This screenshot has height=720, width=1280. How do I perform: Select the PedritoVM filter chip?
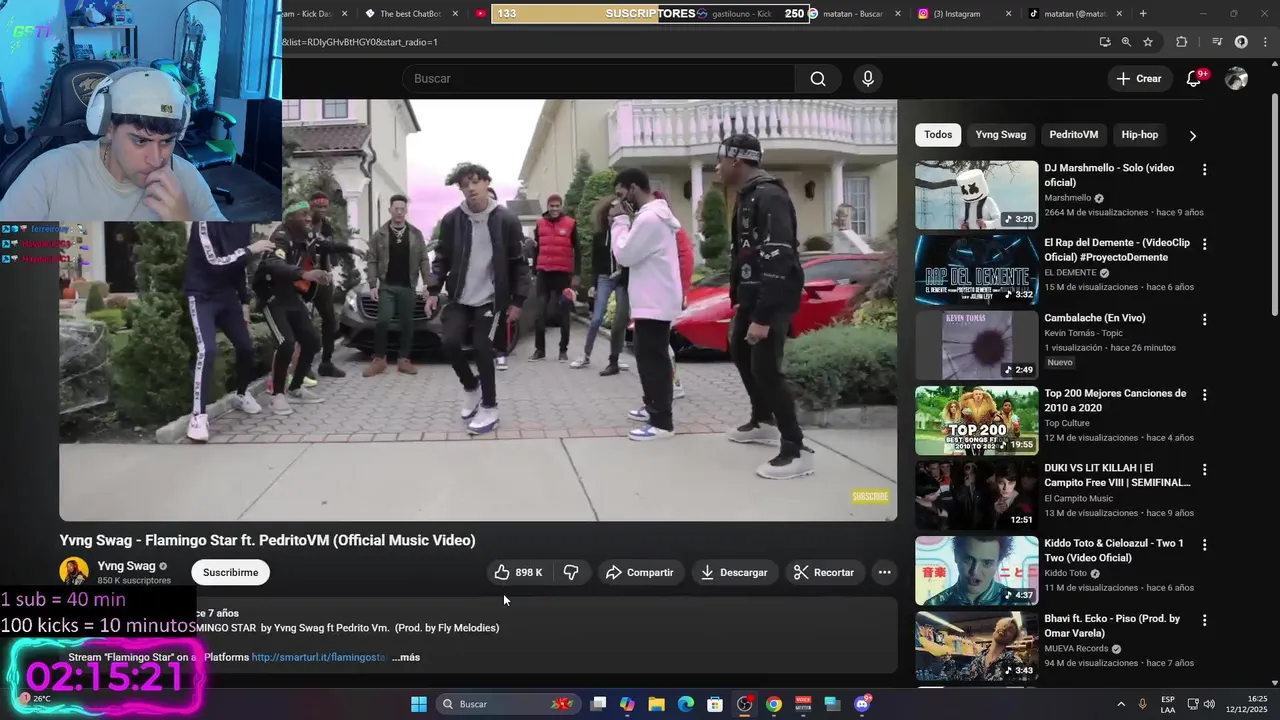coord(1073,135)
